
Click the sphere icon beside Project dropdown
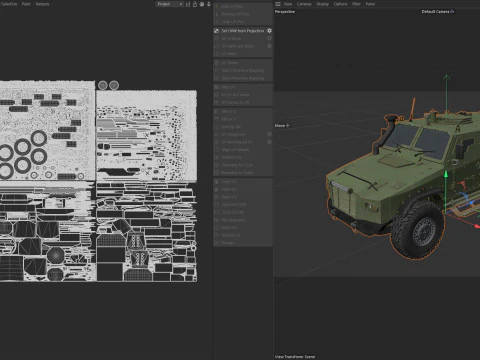[x=202, y=4]
